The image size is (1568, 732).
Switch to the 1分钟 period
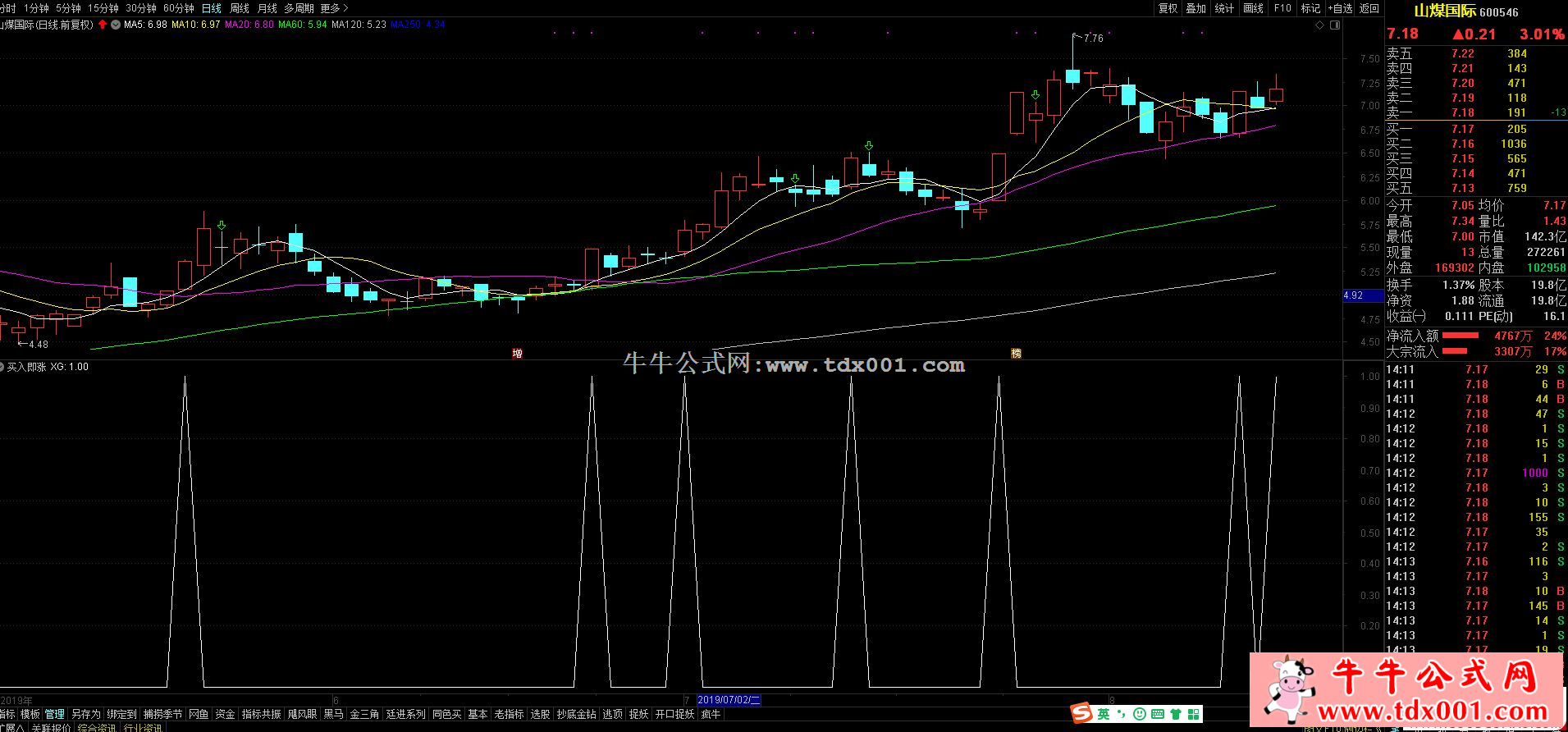37,8
